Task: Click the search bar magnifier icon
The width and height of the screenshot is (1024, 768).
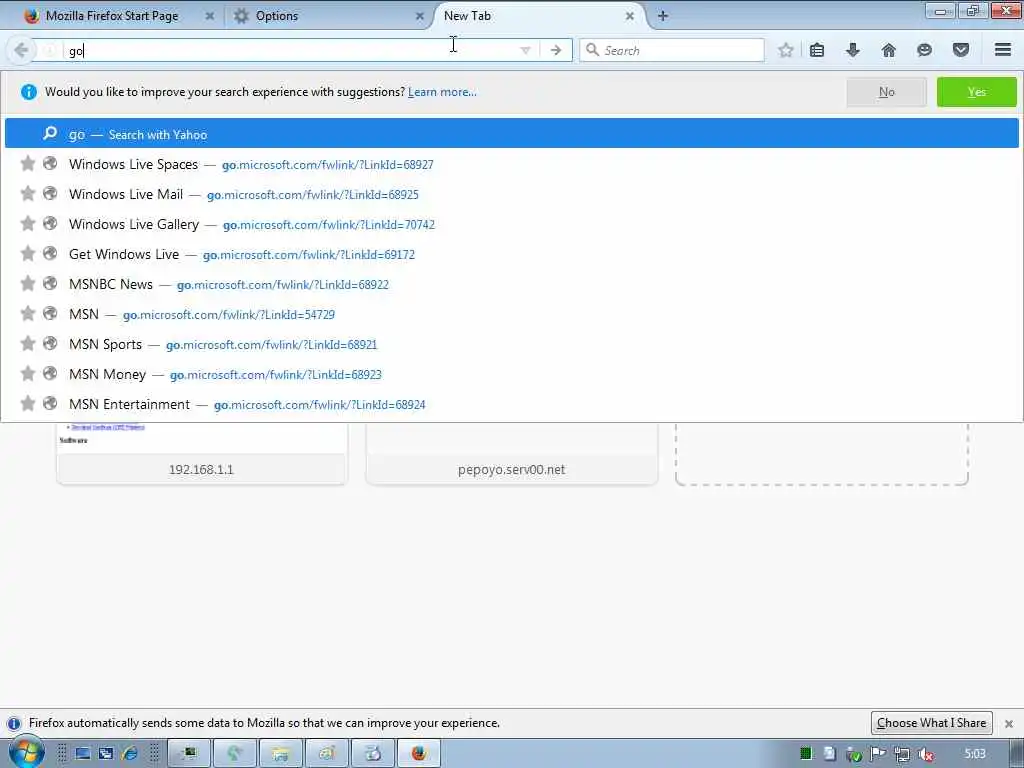Action: point(592,50)
